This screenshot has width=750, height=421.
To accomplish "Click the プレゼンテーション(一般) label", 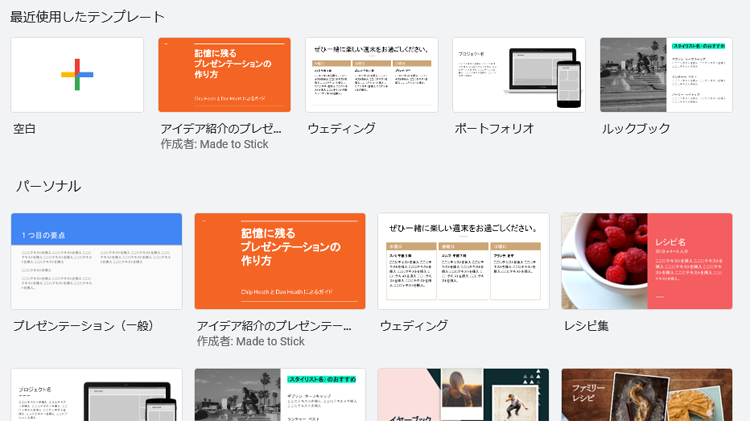I will tap(84, 326).
